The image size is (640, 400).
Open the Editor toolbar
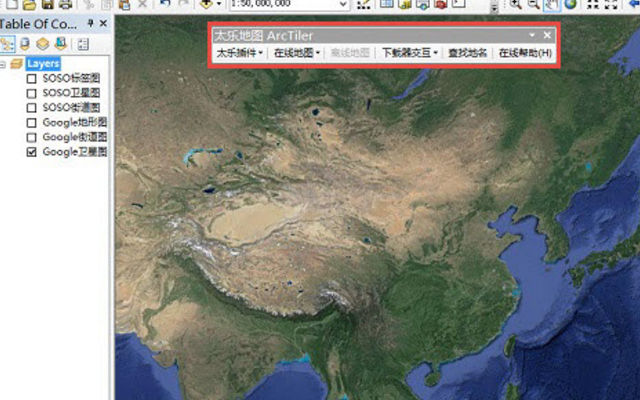pyautogui.click(x=363, y=4)
